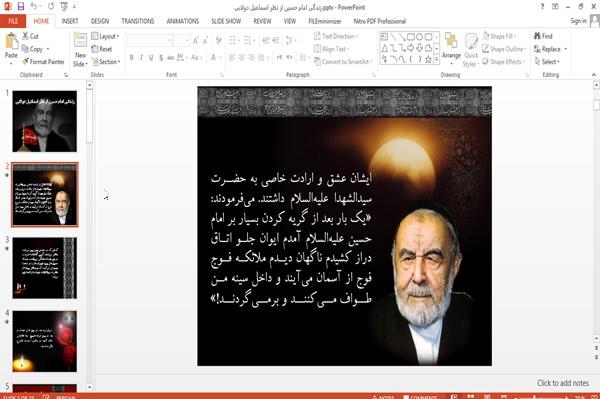Switch to the REVIEW tab

pos(262,21)
